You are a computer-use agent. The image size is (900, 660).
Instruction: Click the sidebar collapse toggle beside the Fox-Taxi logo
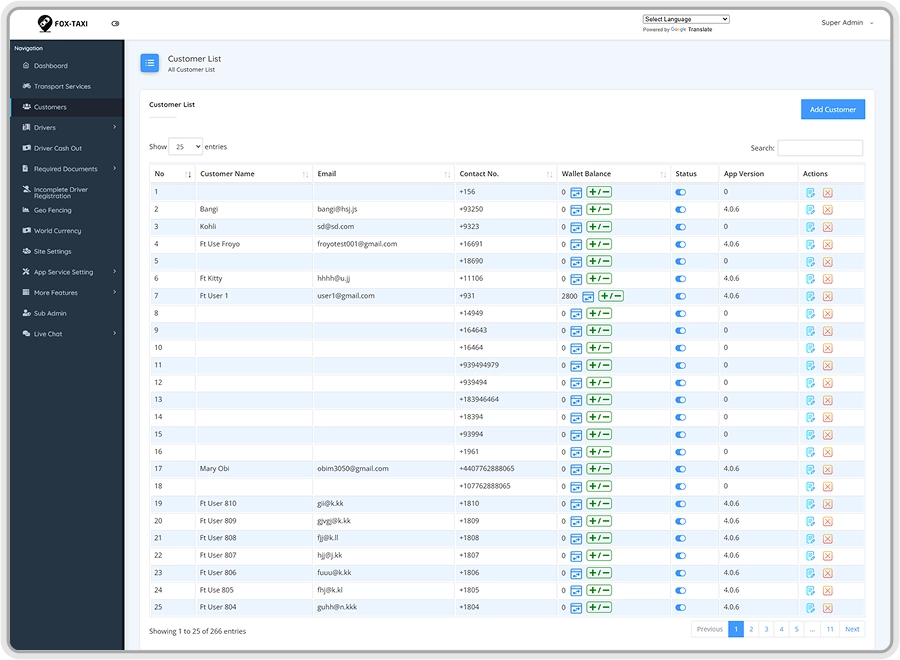click(x=115, y=24)
